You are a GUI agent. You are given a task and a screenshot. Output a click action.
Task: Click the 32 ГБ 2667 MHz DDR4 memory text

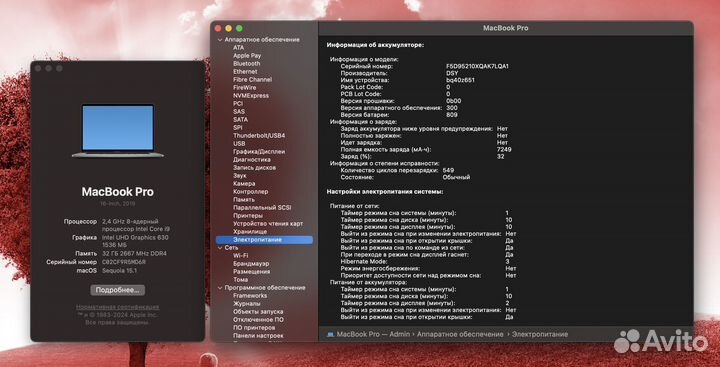coord(134,254)
